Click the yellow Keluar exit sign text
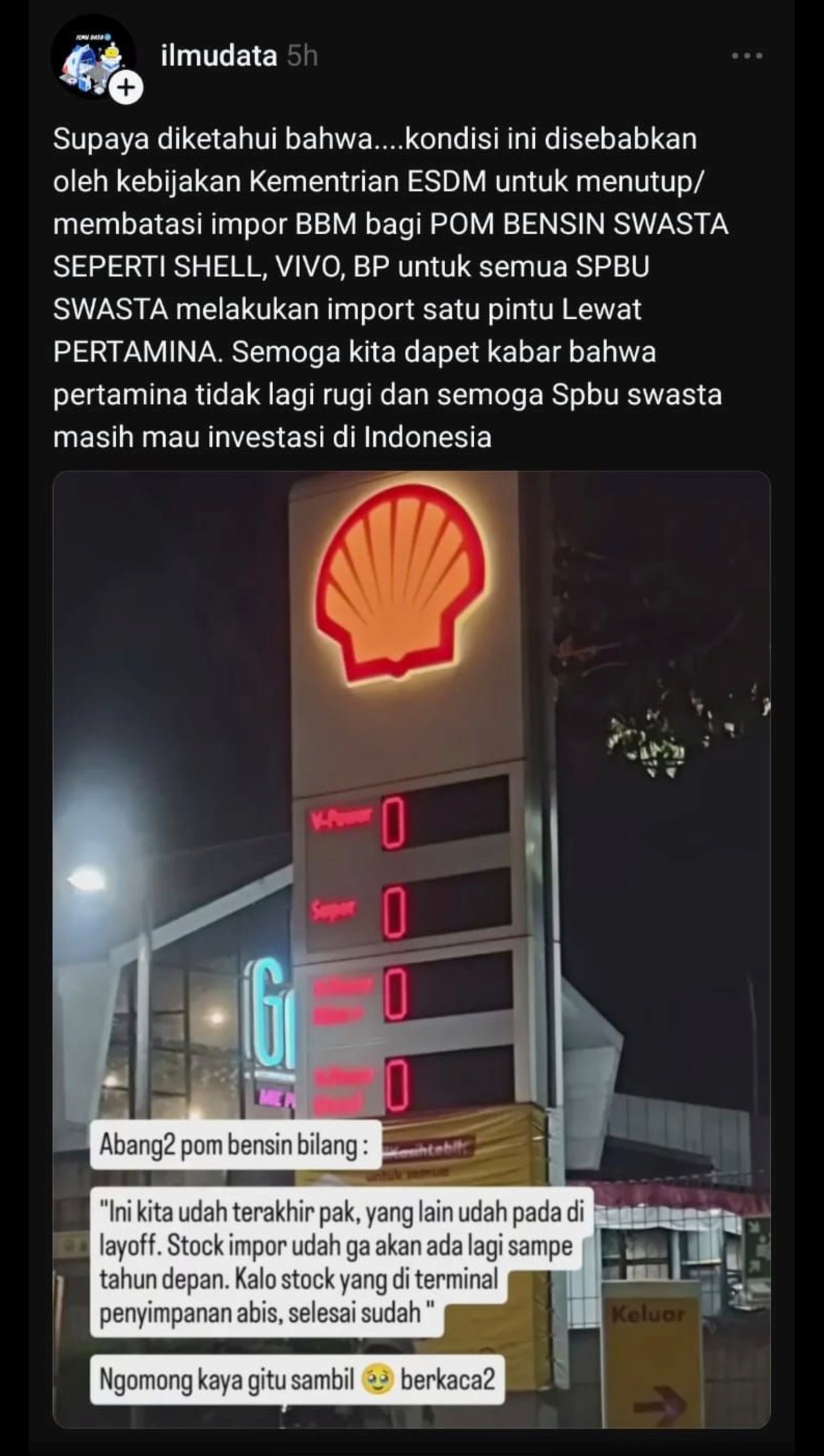The image size is (824, 1456). tap(648, 1314)
